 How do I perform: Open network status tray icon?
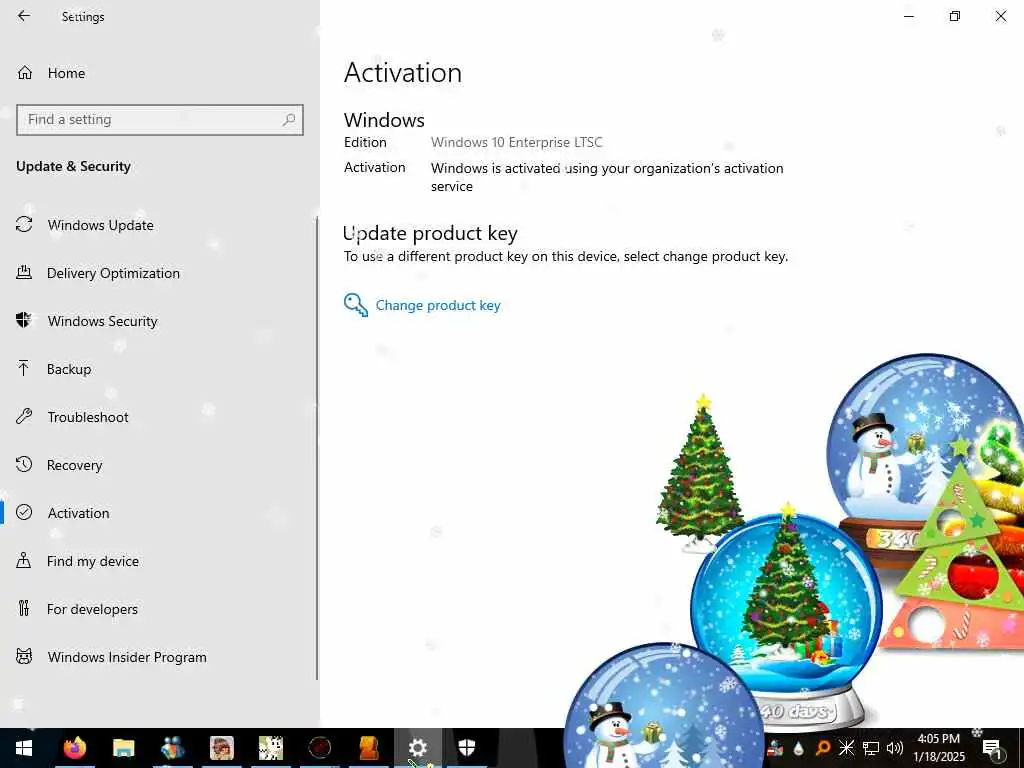pyautogui.click(x=871, y=748)
